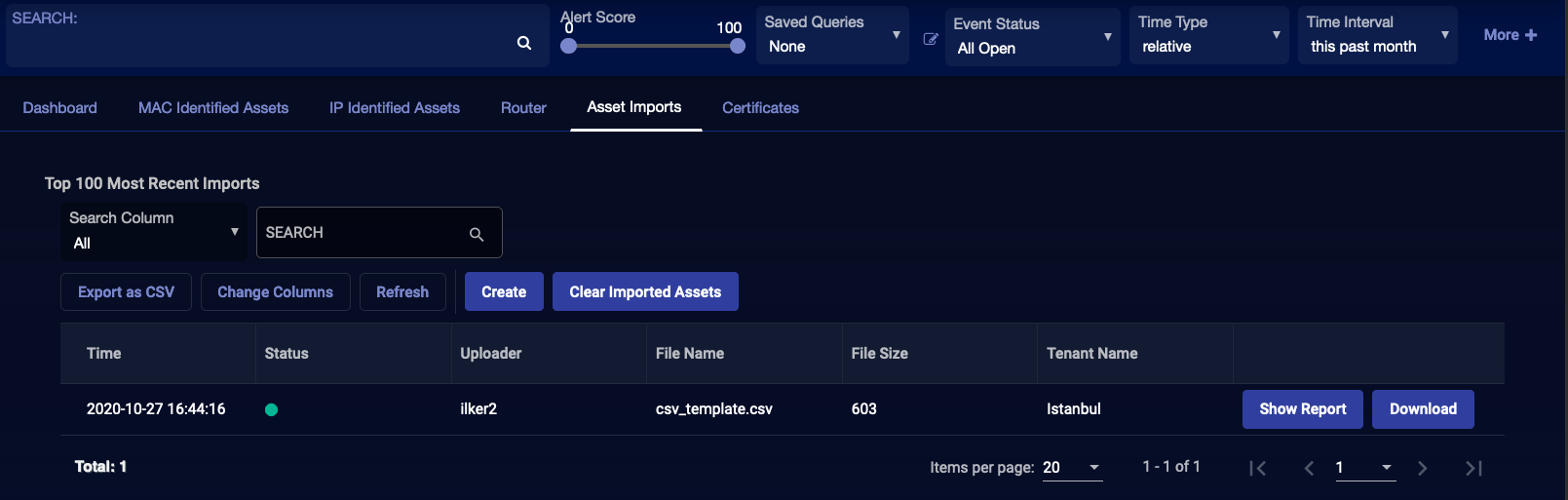This screenshot has height=500, width=1568.
Task: Change the Items per page dropdown
Action: click(x=1071, y=468)
